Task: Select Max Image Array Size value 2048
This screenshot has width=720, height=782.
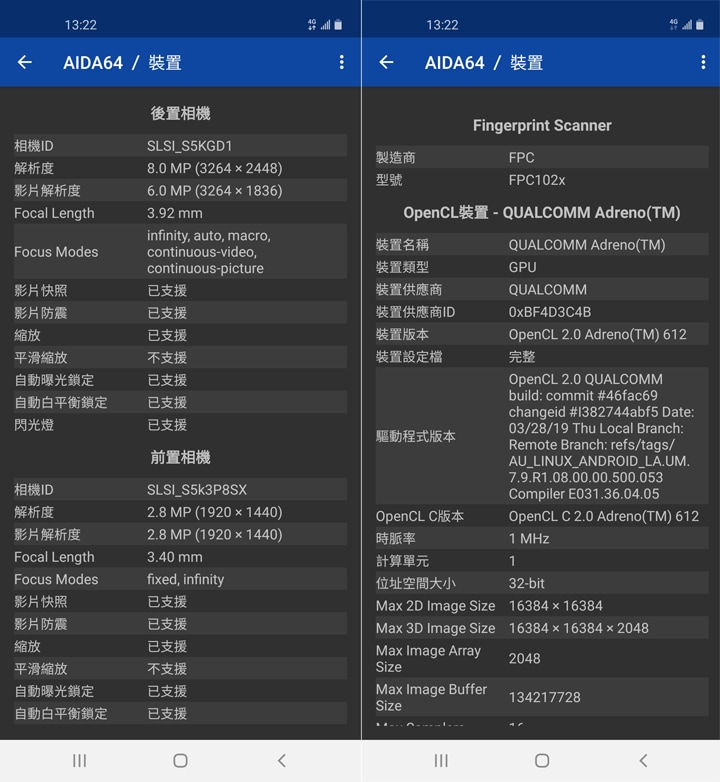Action: click(524, 659)
